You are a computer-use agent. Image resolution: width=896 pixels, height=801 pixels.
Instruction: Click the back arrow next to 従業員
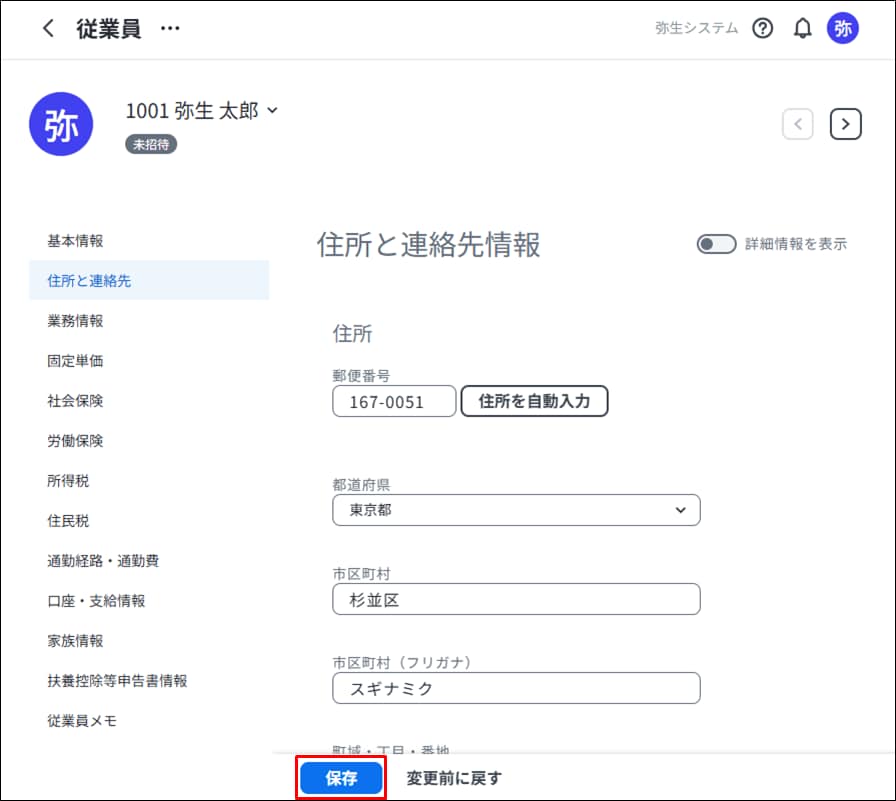click(x=48, y=29)
